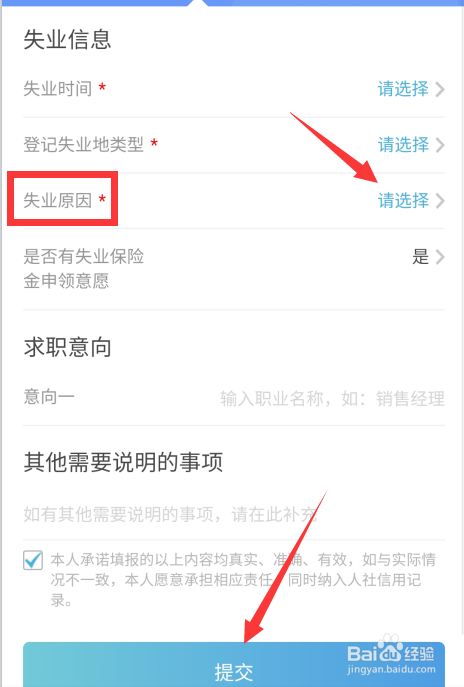Toggle the 本人承诺 agreement checkbox
This screenshot has height=687, width=464.
tap(33, 560)
